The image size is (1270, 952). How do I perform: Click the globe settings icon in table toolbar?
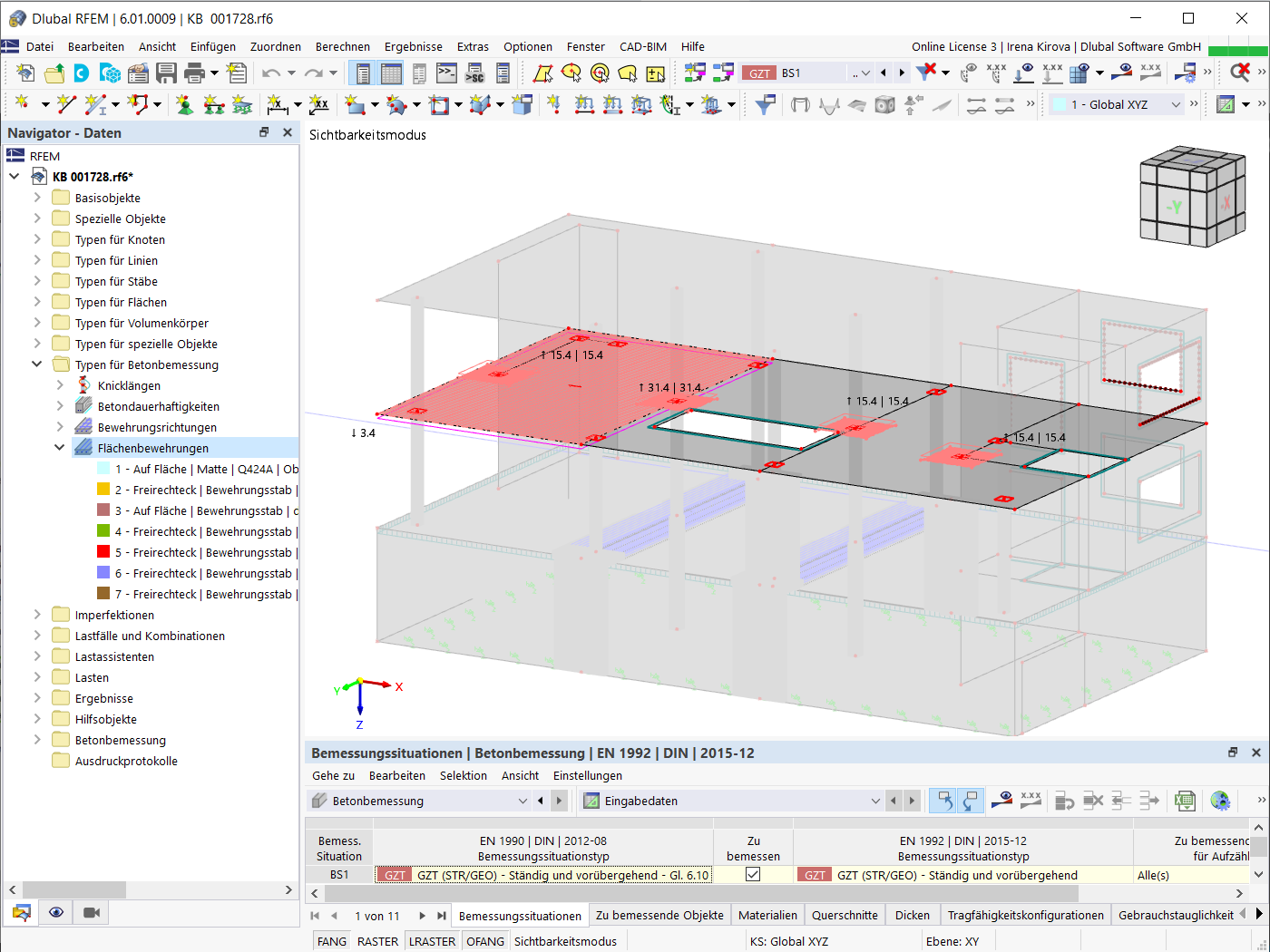point(1220,801)
